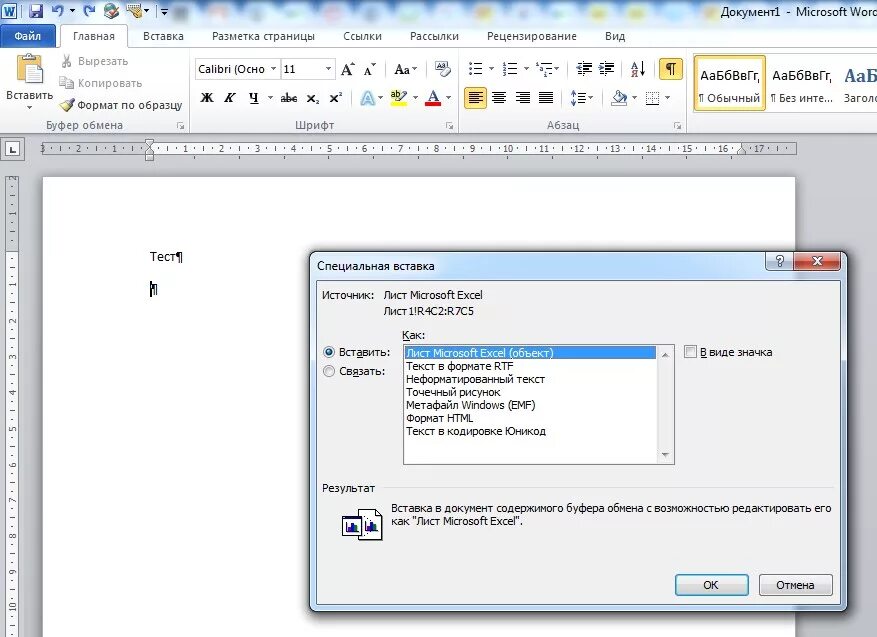Screen dimensions: 877x637
Task: Switch to Разметка страницы tab
Action: coord(263,36)
